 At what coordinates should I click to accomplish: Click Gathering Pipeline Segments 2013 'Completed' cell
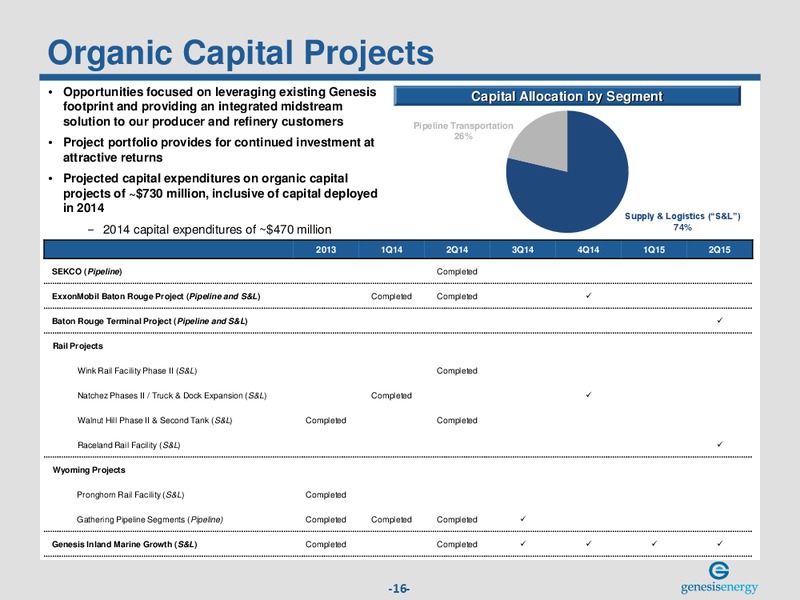pyautogui.click(x=326, y=519)
